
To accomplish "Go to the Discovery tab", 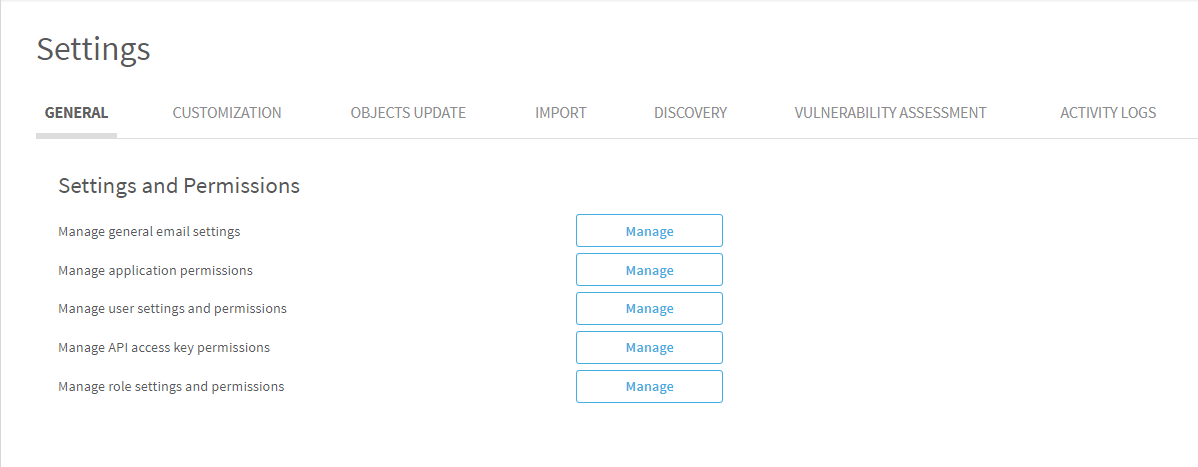I will [x=690, y=113].
